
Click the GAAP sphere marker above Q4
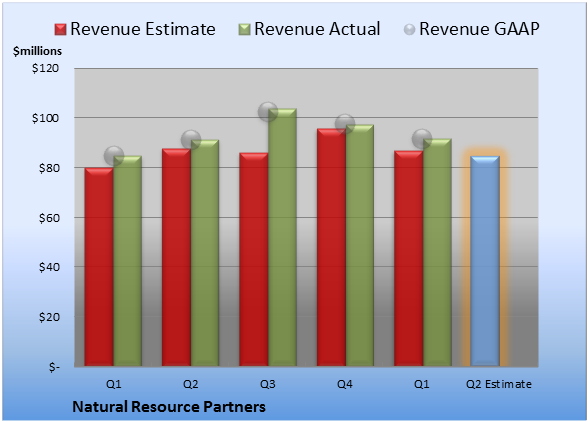point(345,124)
